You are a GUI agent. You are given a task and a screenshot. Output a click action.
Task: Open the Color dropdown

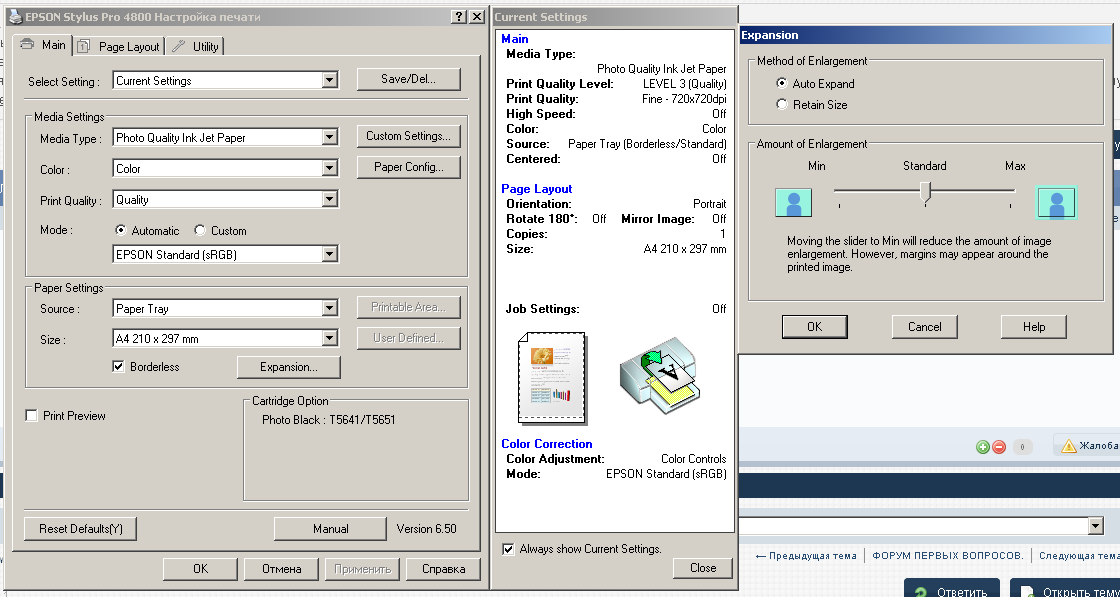[329, 169]
